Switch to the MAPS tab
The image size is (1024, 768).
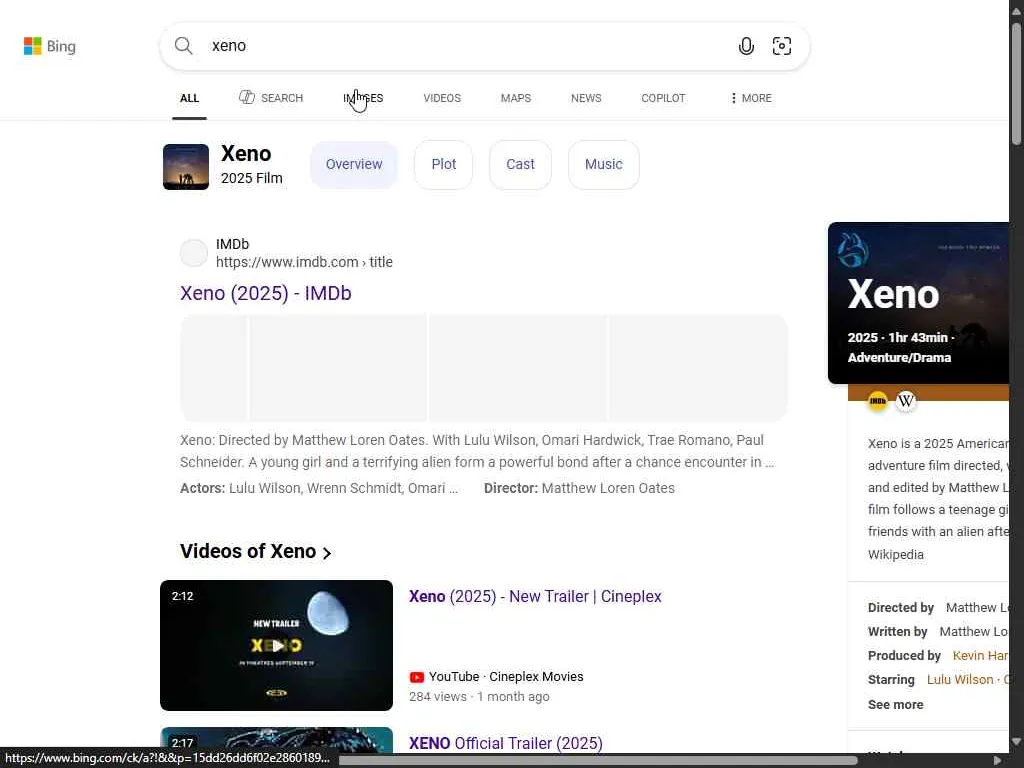[x=516, y=98]
